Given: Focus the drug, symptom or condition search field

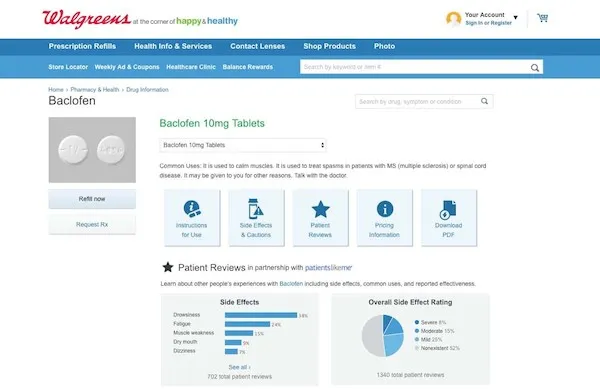Looking at the screenshot, I should (x=417, y=102).
